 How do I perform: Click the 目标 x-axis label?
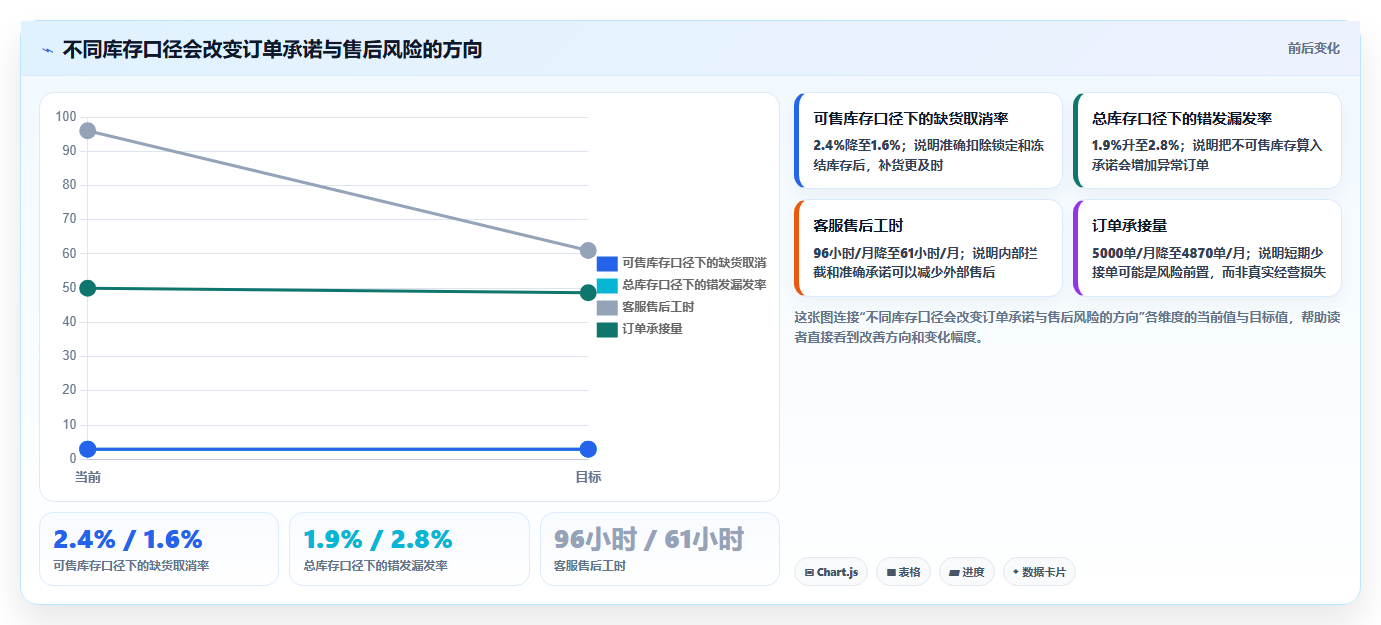(x=588, y=477)
